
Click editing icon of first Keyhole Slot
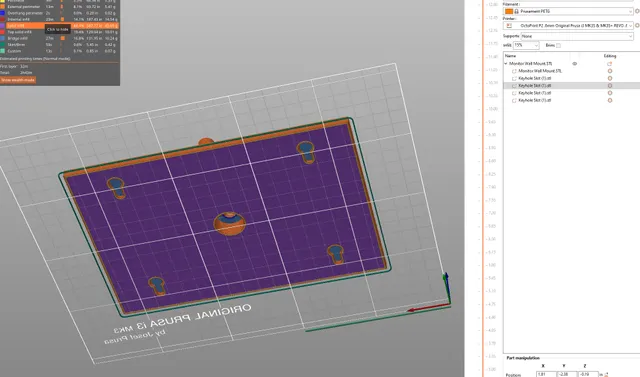pyautogui.click(x=610, y=78)
